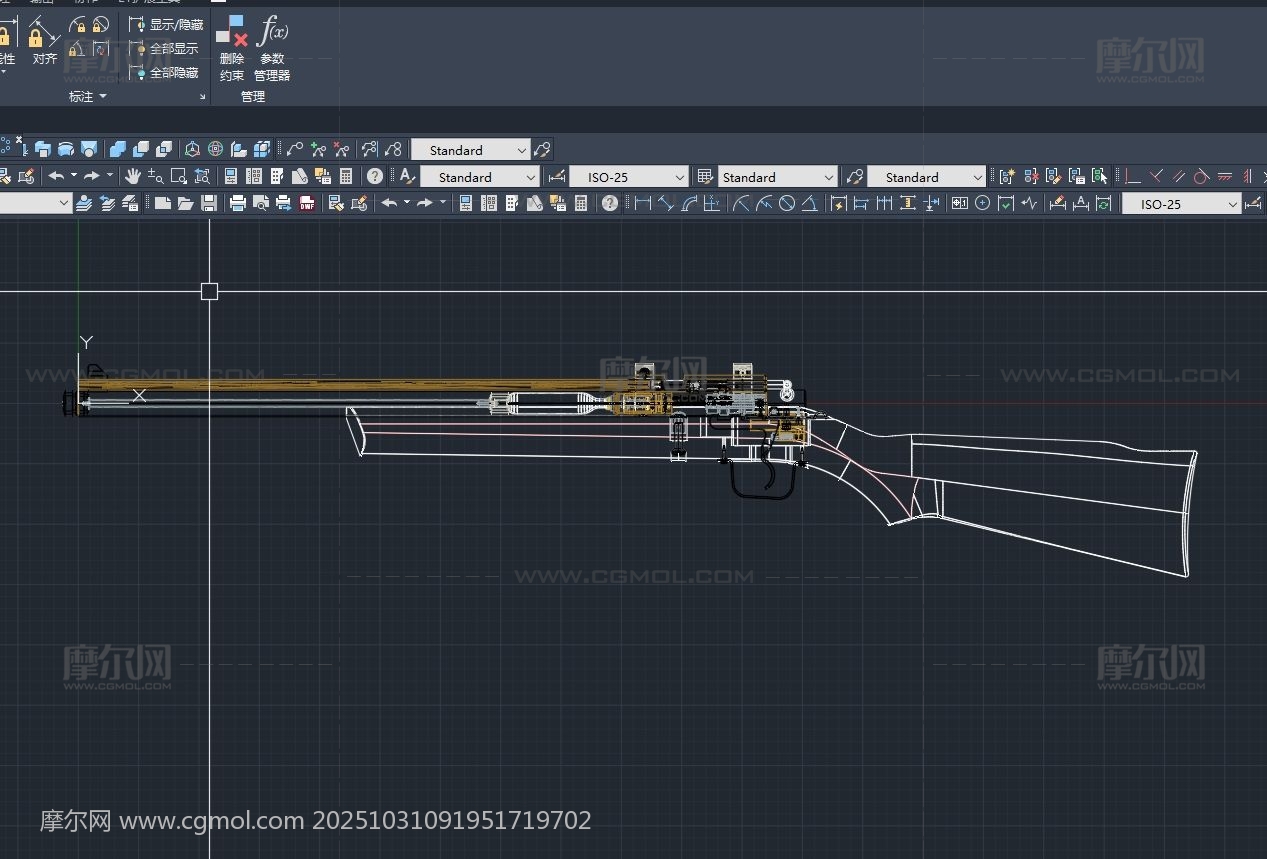The image size is (1267, 859).
Task: Click the Delete Constraints (删除约束) icon
Action: (231, 32)
